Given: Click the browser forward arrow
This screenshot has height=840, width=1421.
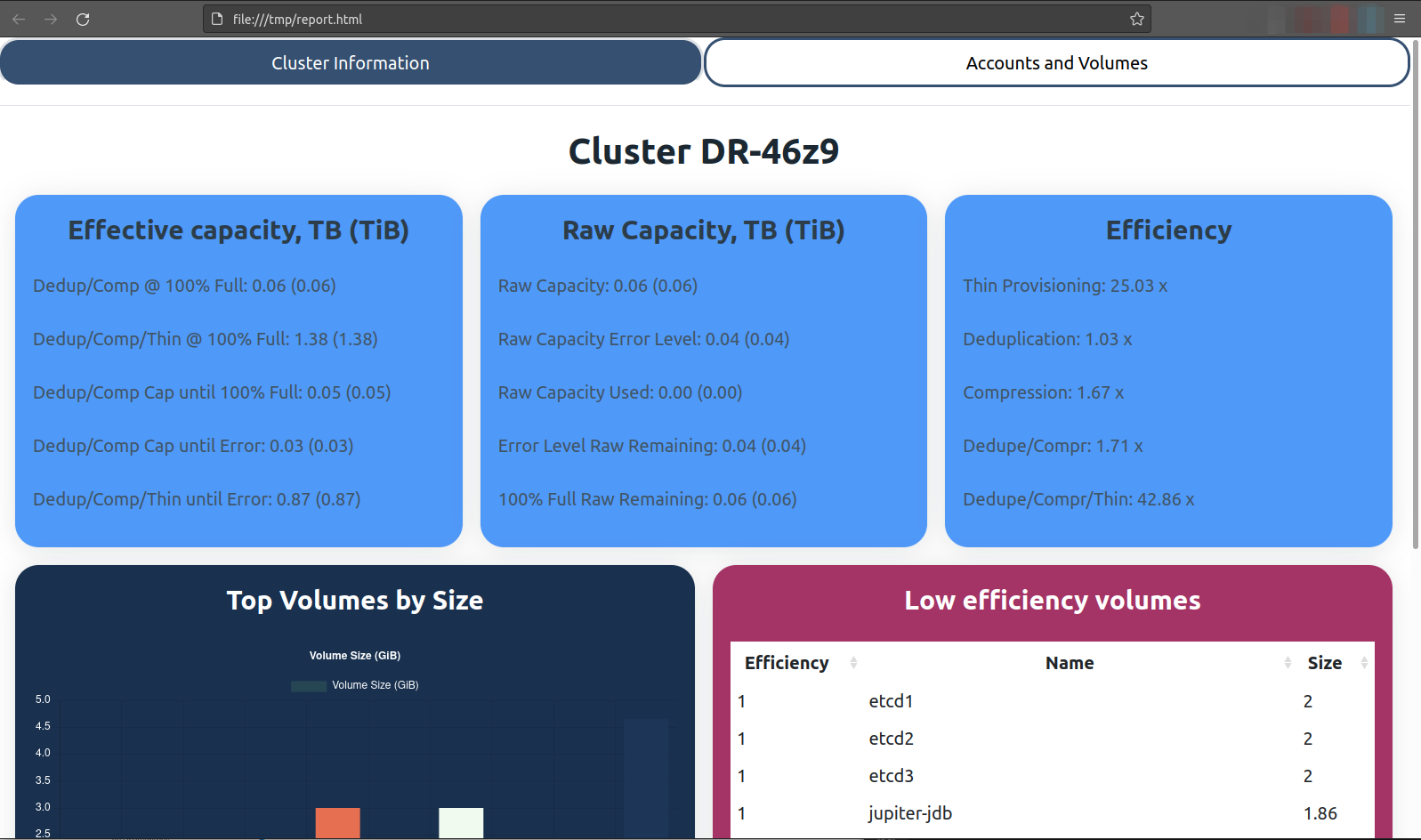Looking at the screenshot, I should click(51, 19).
